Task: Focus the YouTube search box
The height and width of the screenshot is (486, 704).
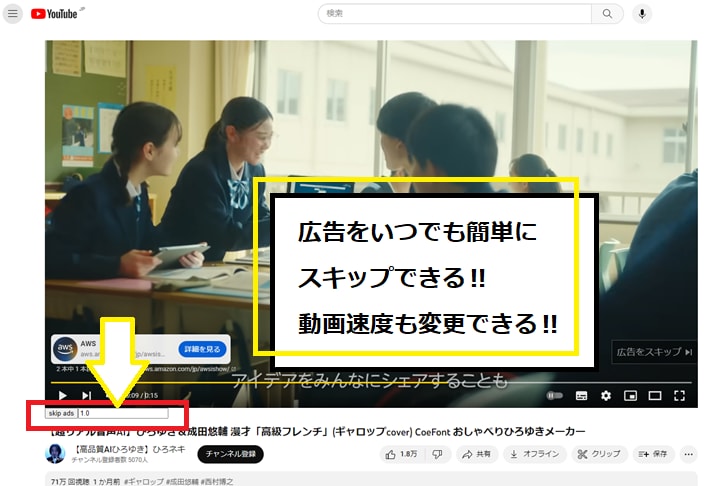Action: [x=454, y=13]
